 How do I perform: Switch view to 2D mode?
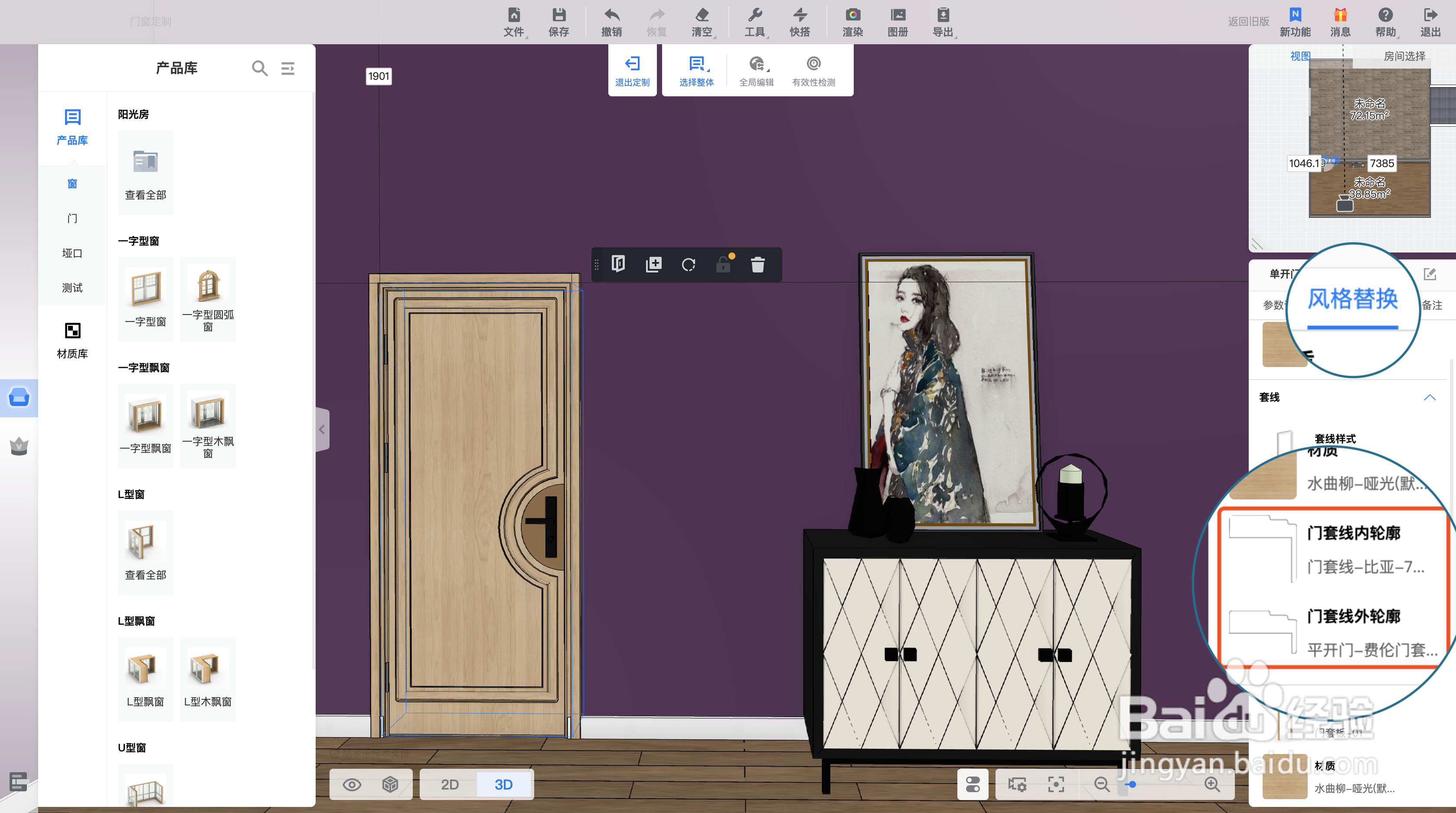click(449, 785)
